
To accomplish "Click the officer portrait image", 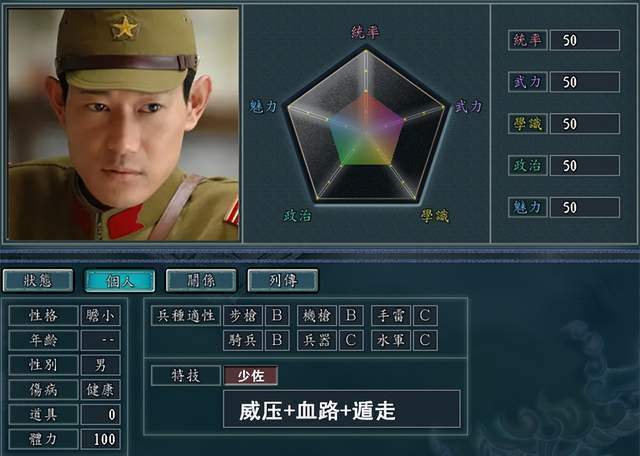I will [123, 124].
